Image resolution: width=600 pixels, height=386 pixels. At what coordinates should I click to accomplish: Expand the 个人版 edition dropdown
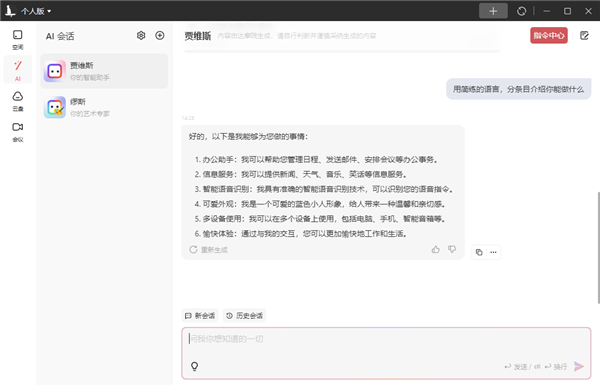[x=36, y=11]
